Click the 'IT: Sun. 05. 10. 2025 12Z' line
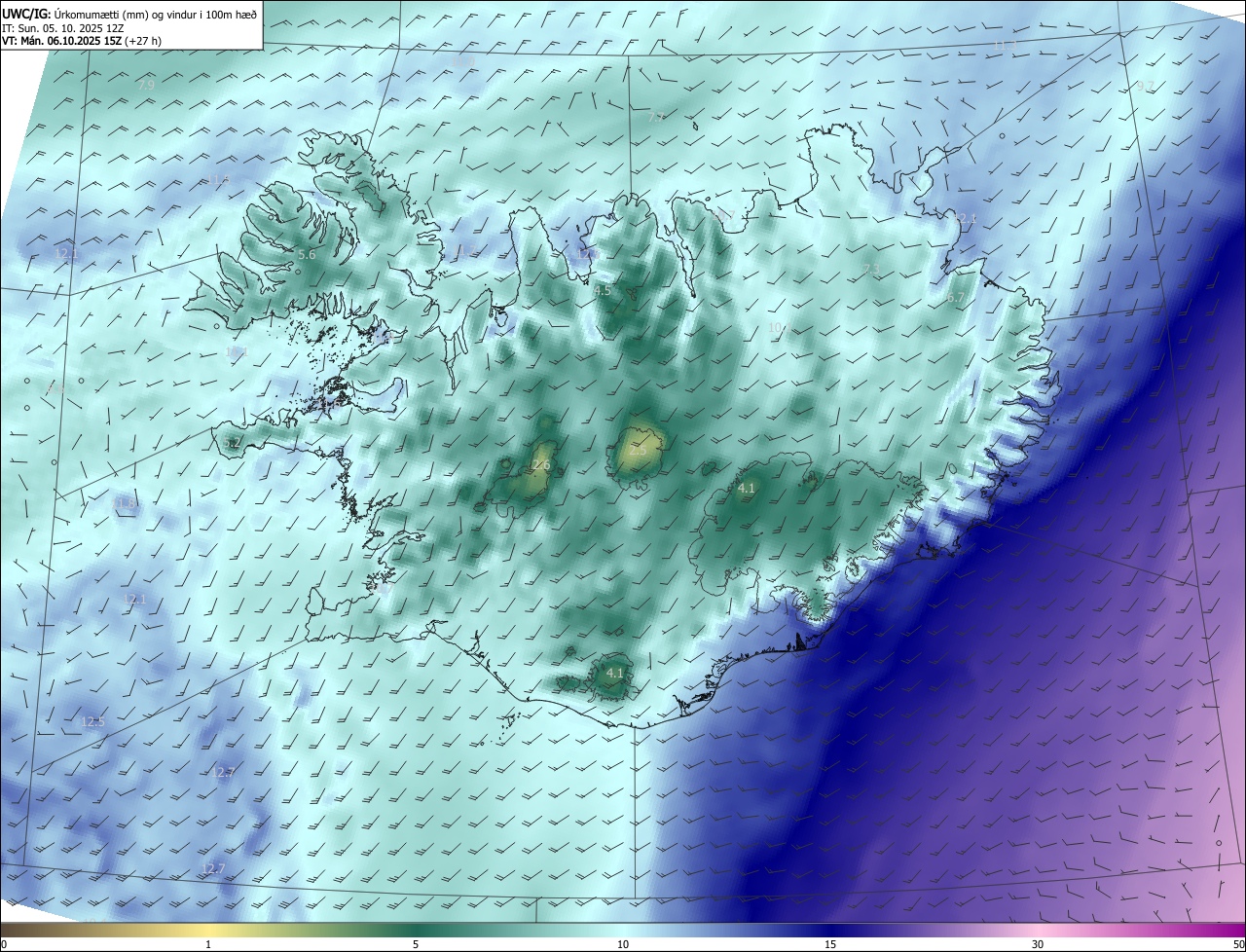 (62, 28)
